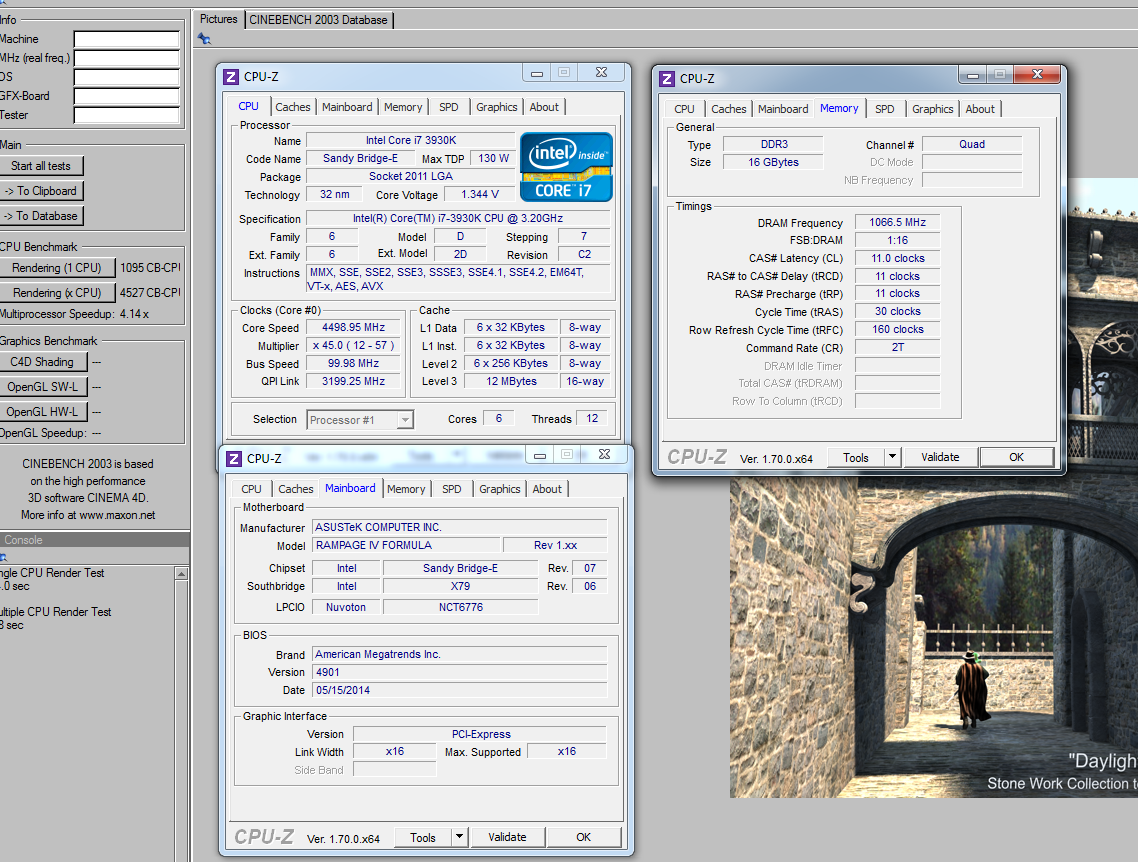1138x862 pixels.
Task: Click the MHz (real freq.) input field
Action: (126, 58)
